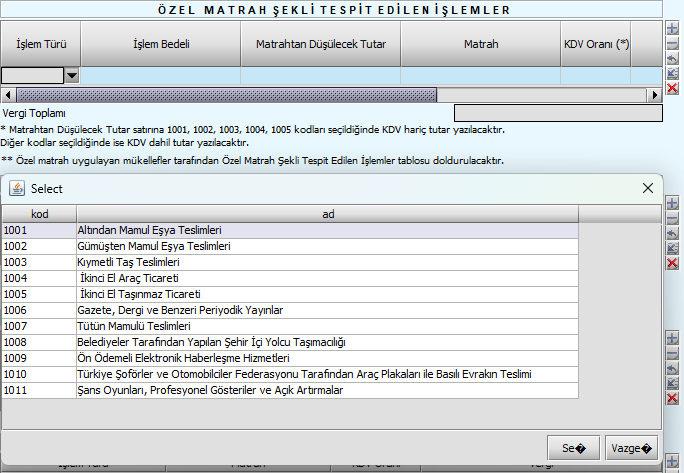This screenshot has height=473, width=684.
Task: Click the Seç button
Action: click(574, 448)
